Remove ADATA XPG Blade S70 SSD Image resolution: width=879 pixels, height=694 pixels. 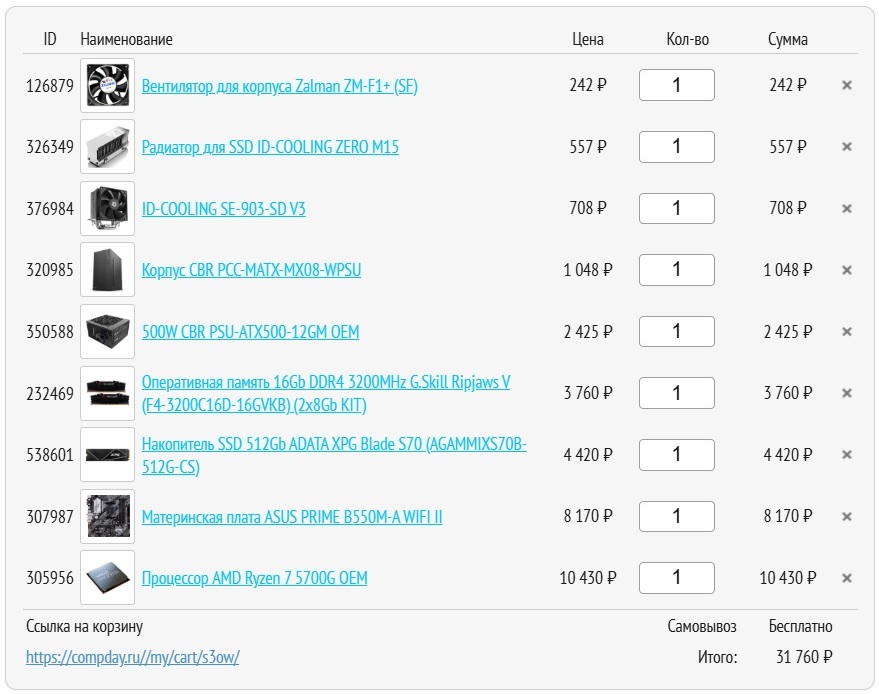(846, 455)
